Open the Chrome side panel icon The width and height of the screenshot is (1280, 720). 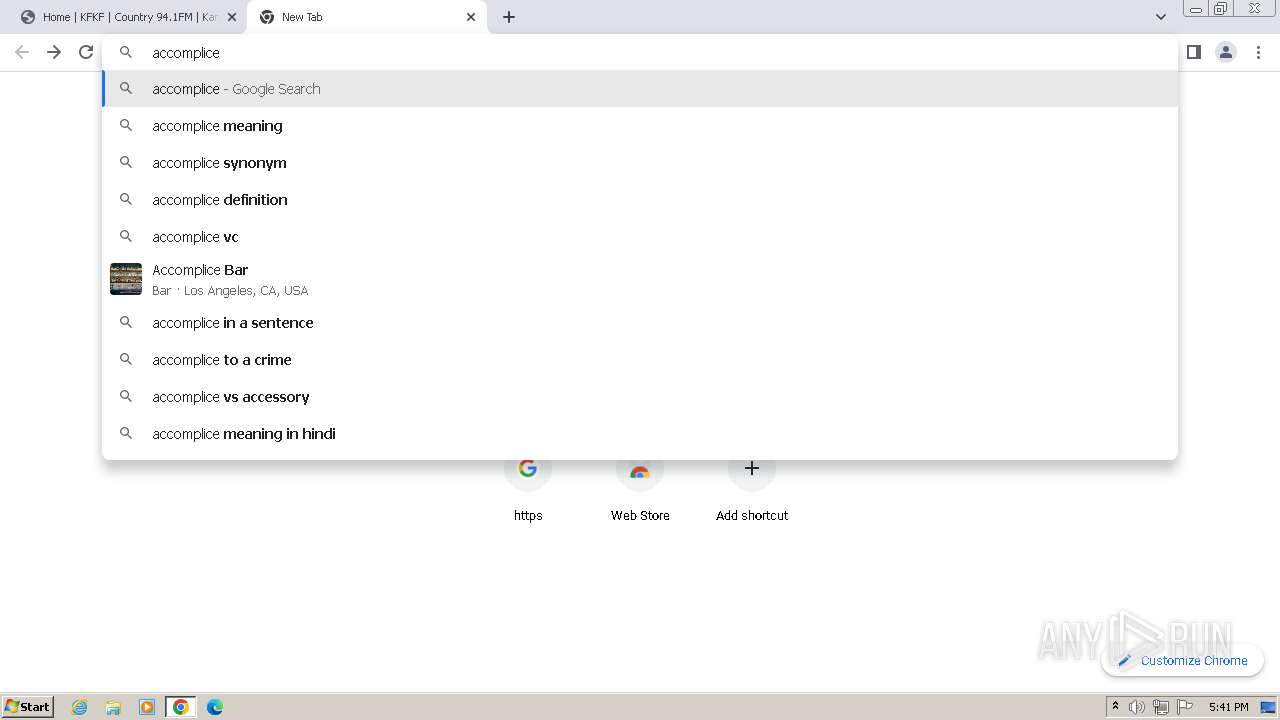[1194, 52]
